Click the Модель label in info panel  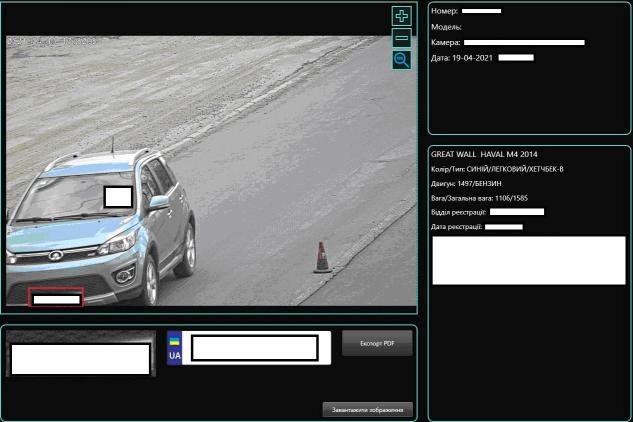(x=446, y=27)
